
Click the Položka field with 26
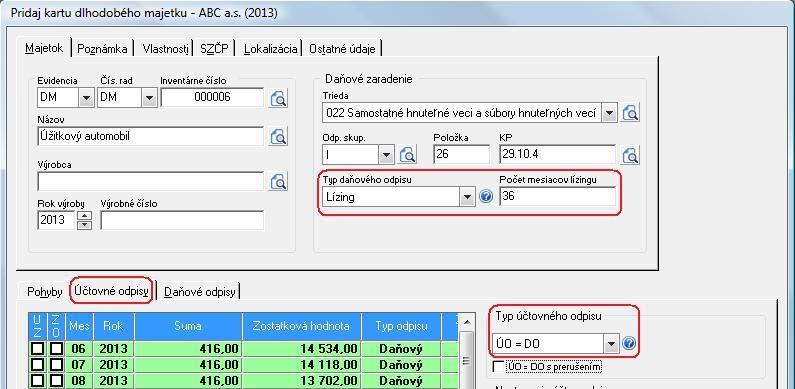coord(461,154)
